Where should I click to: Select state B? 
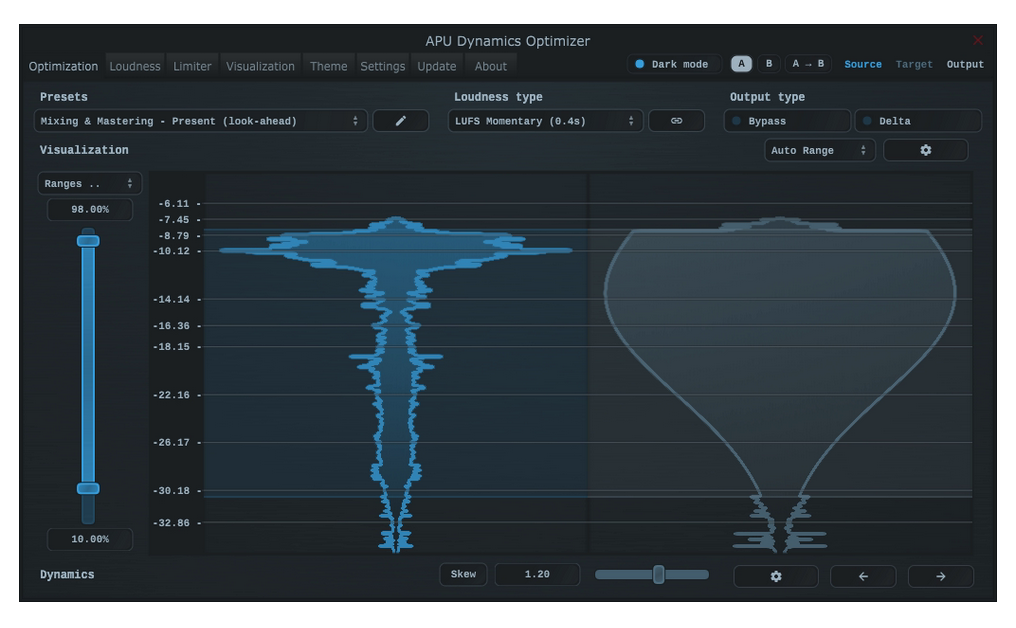click(x=769, y=64)
